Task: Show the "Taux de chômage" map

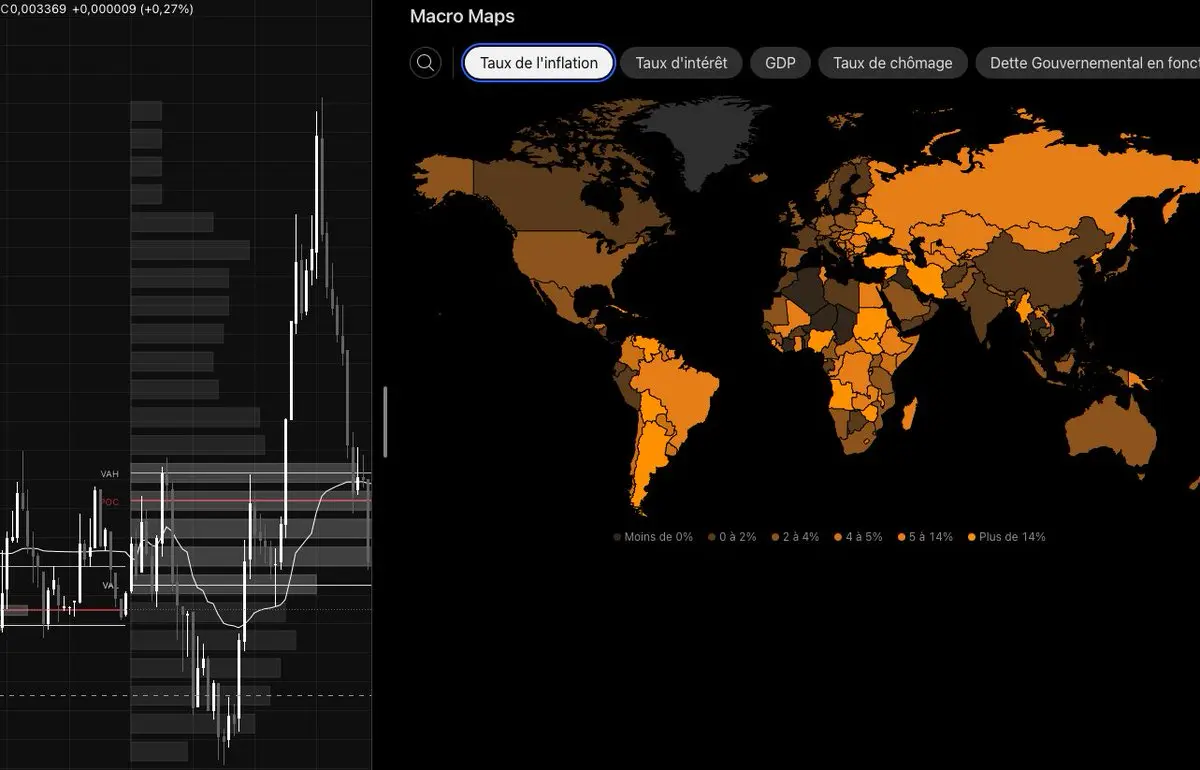Action: 893,63
